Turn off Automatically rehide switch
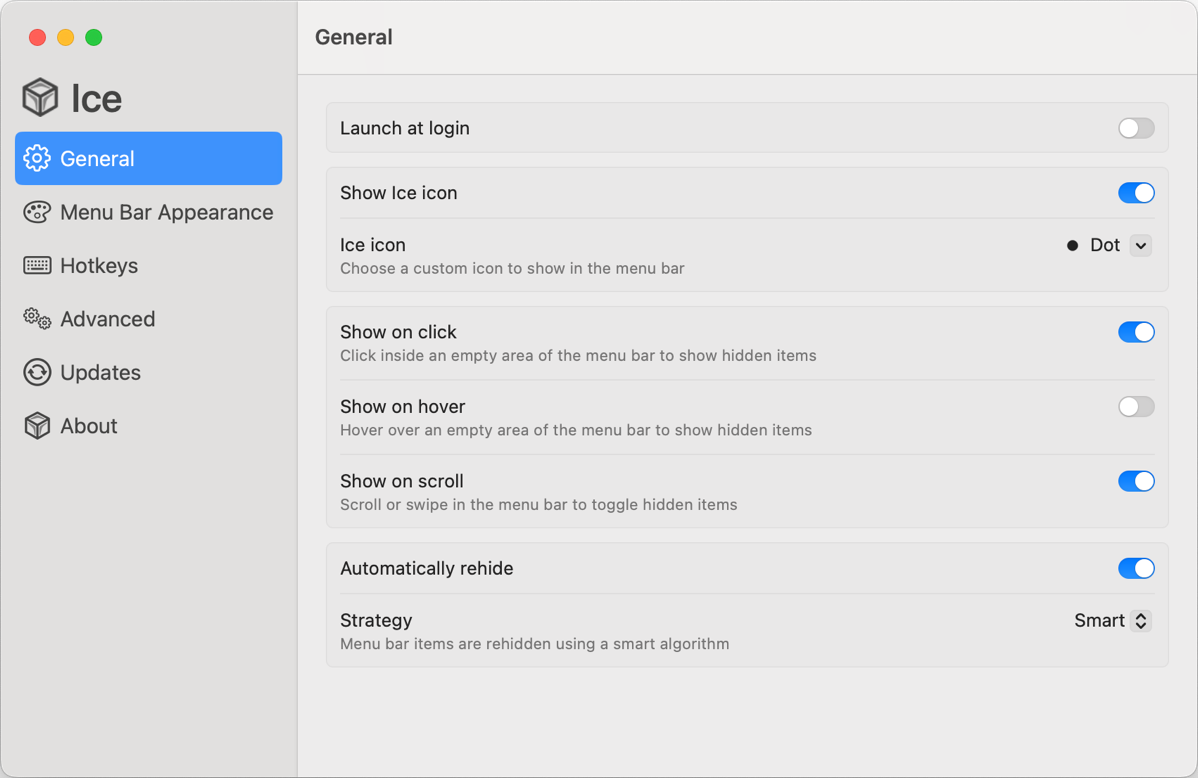The image size is (1198, 778). 1136,568
